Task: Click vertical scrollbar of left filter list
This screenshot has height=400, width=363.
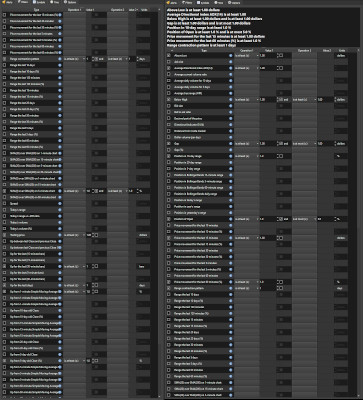Action: click(159, 203)
